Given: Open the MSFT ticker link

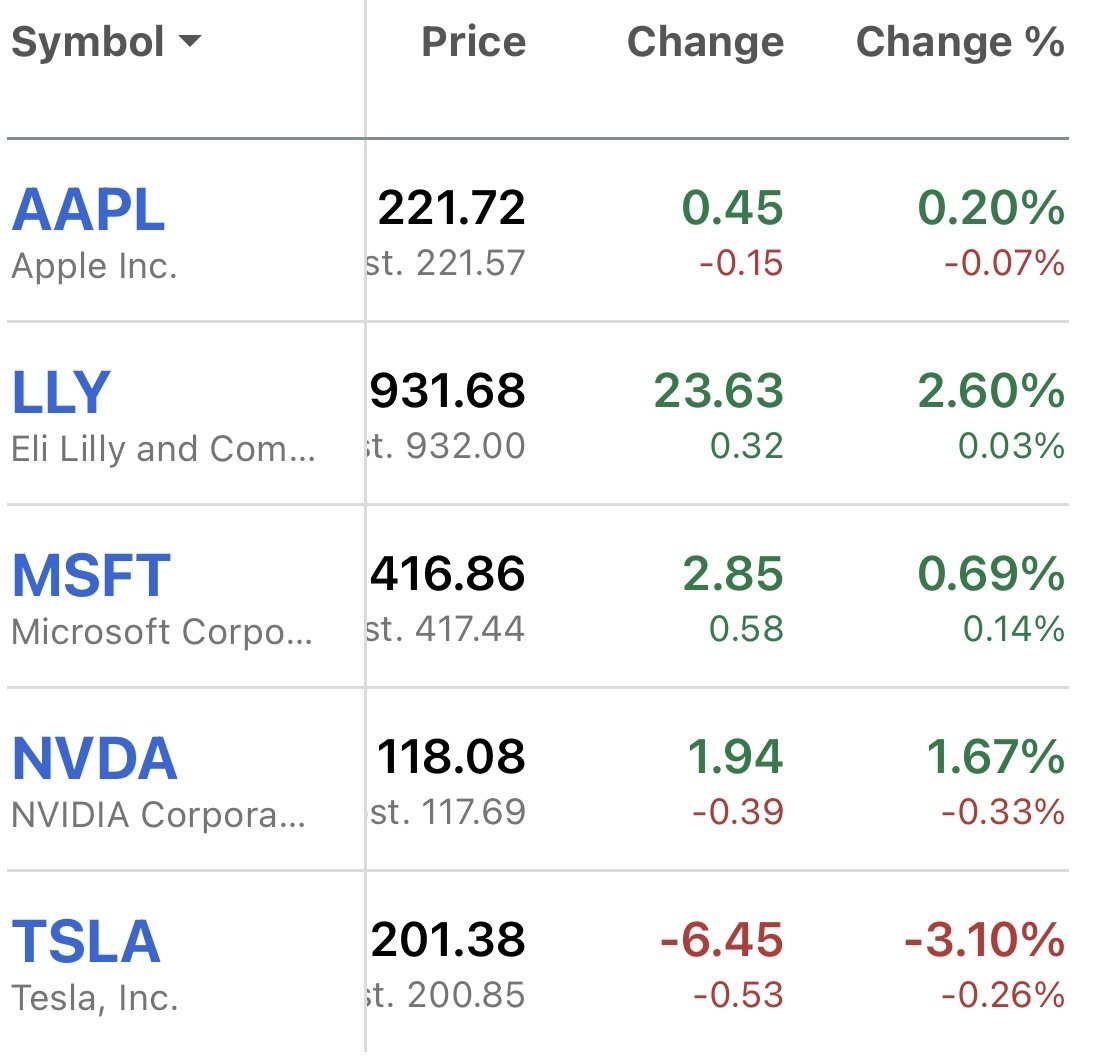Looking at the screenshot, I should [x=91, y=575].
